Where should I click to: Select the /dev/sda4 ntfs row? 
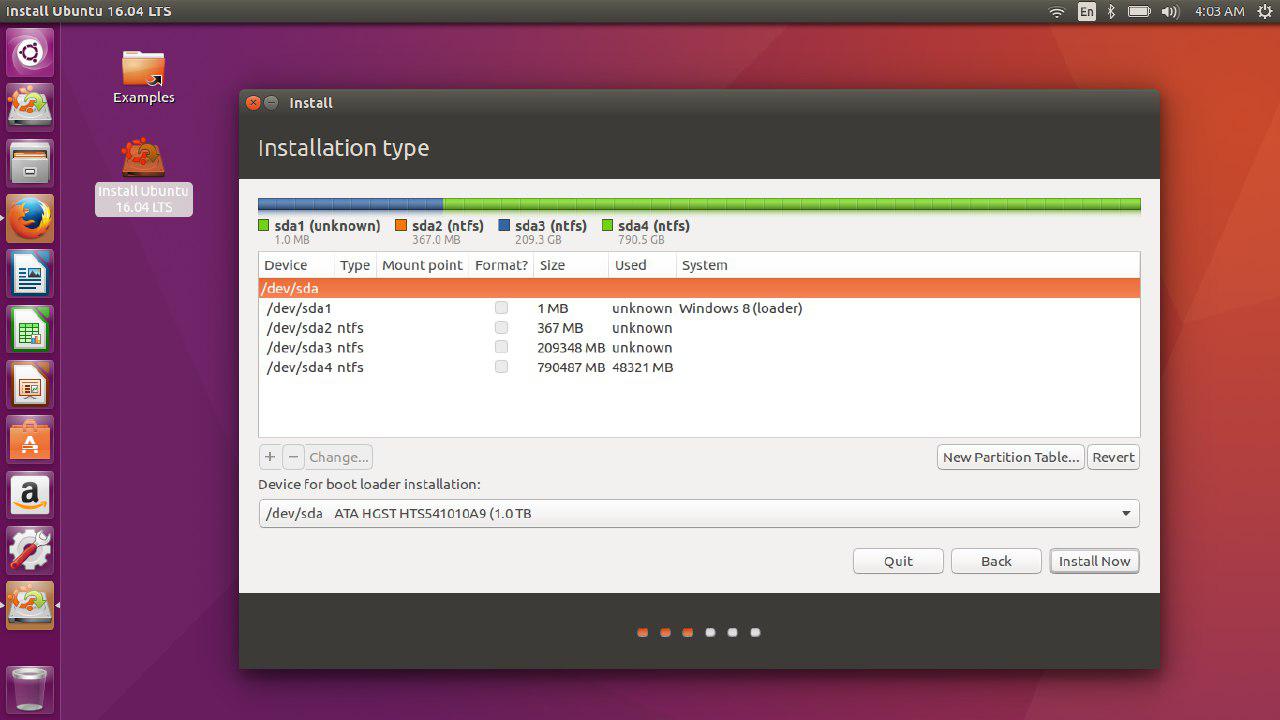pyautogui.click(x=699, y=367)
